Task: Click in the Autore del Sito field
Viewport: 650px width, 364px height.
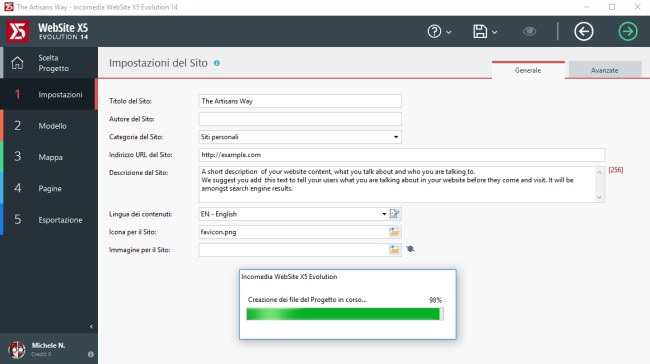Action: pos(300,119)
